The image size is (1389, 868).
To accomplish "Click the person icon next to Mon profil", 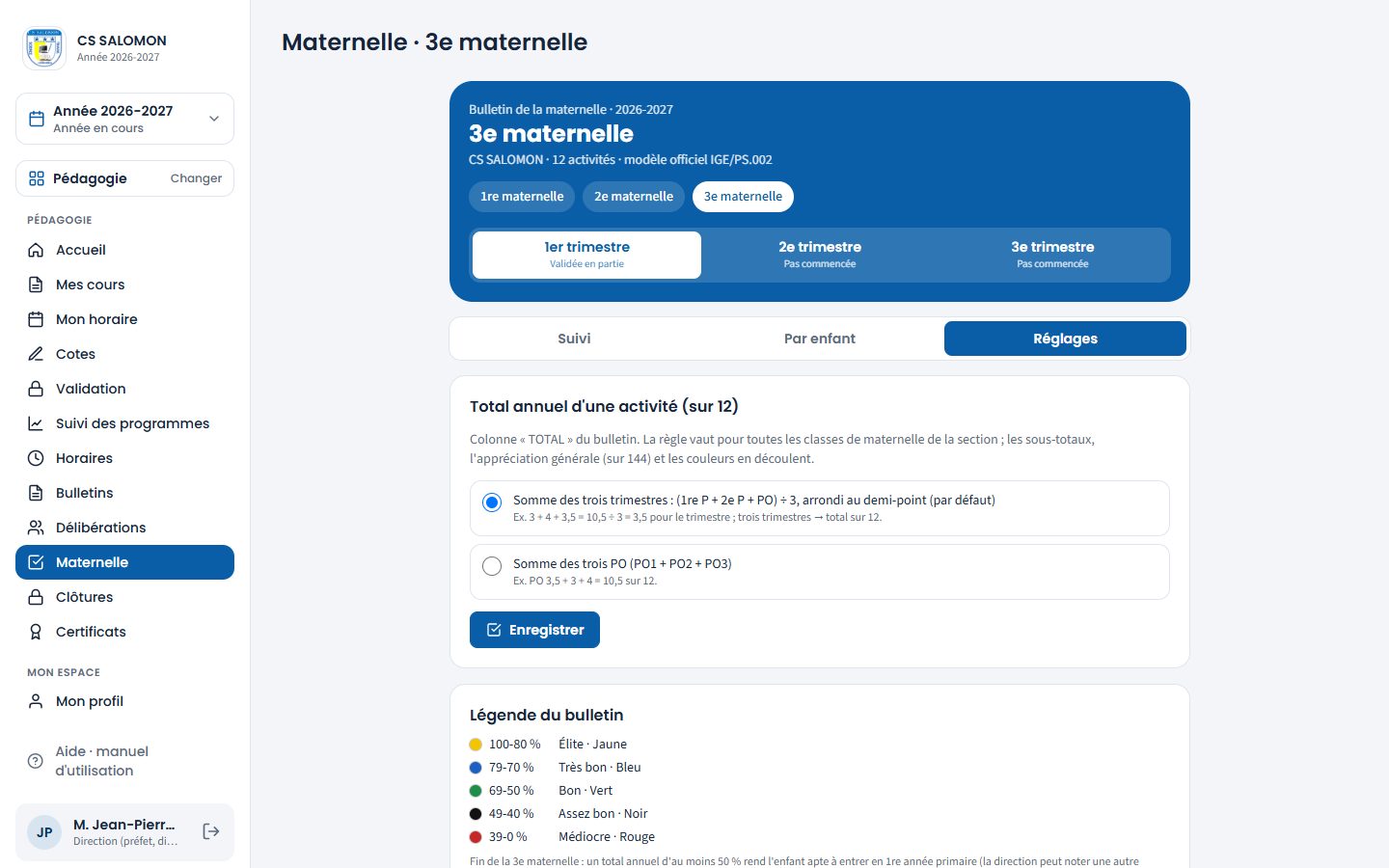I will point(36,701).
